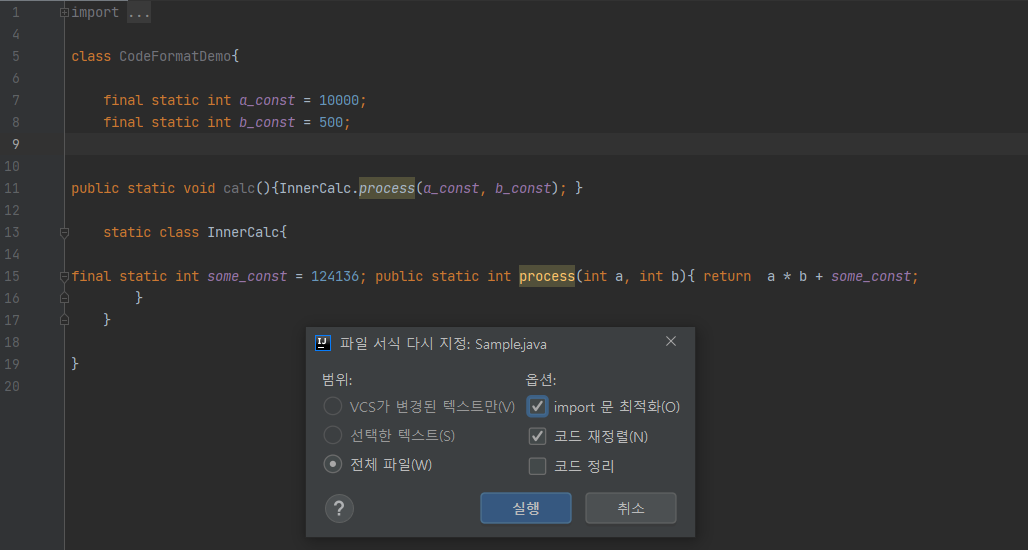The height and width of the screenshot is (550, 1028).
Task: Click the 취소 button
Action: click(x=631, y=508)
